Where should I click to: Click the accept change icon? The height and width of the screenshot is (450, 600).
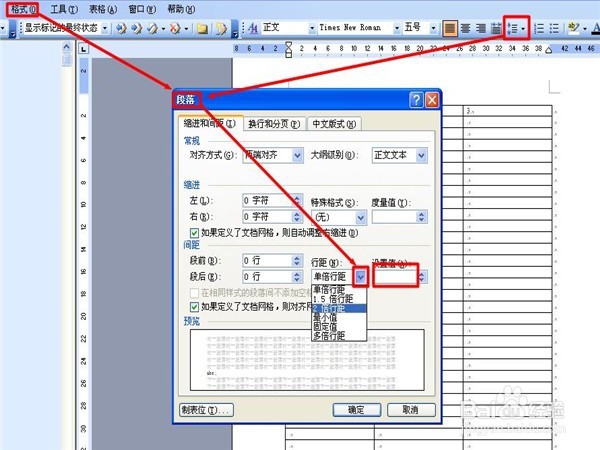(152, 28)
